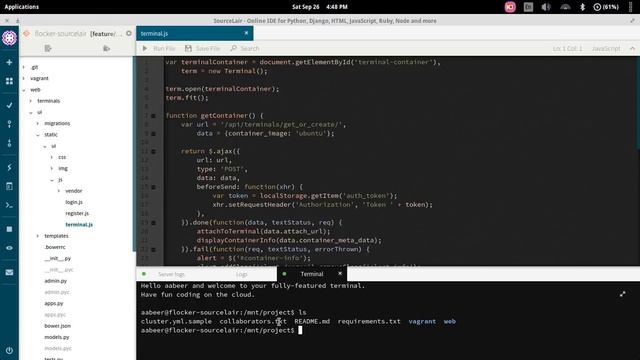The width and height of the screenshot is (640, 360).
Task: Click the eye preview icon in sidebar
Action: coord(9,248)
